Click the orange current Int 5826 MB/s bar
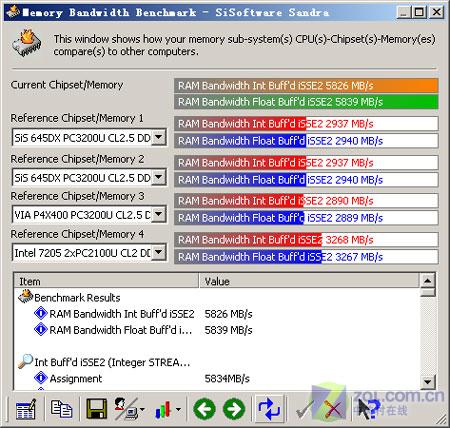This screenshot has width=450, height=428. click(x=306, y=86)
